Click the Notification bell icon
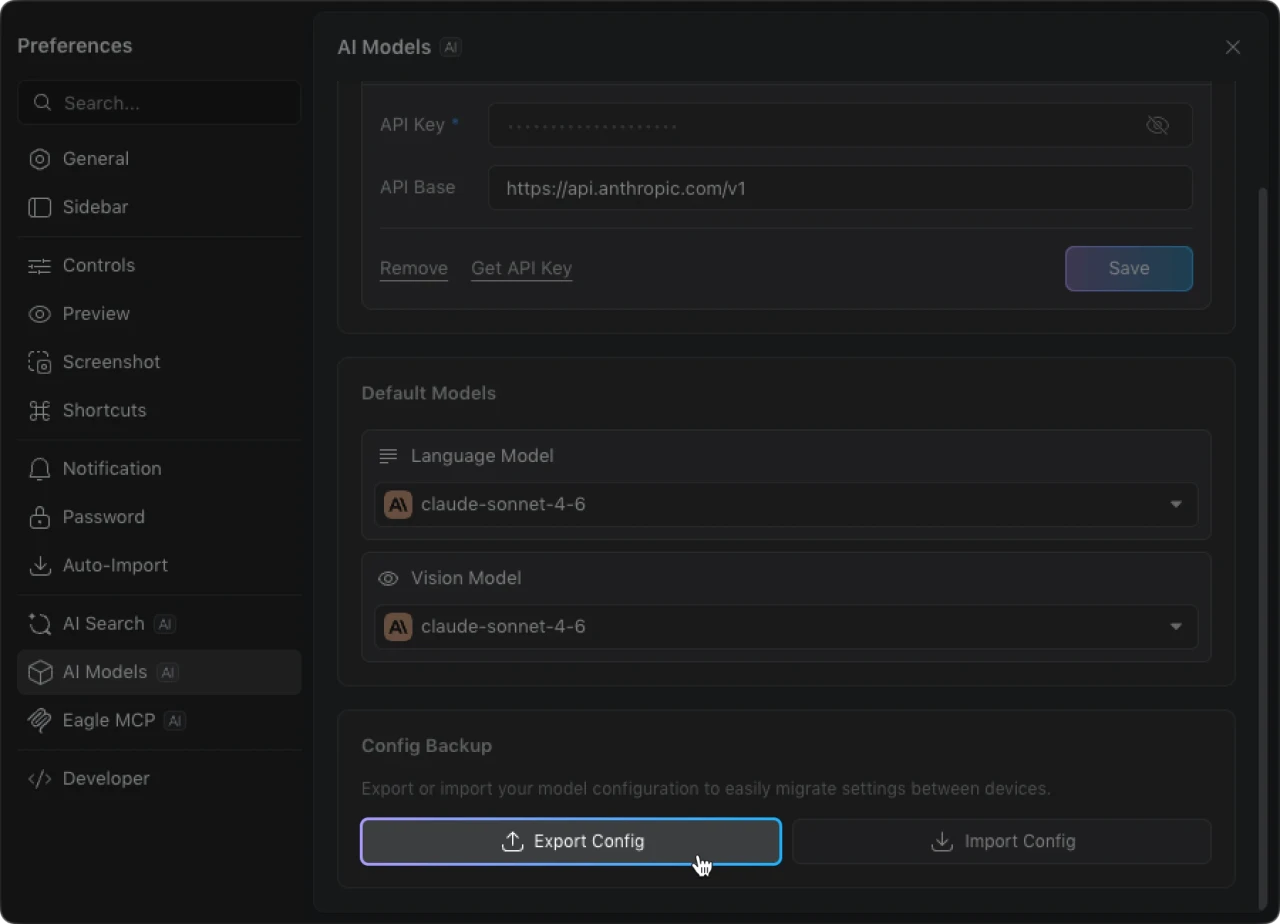Viewport: 1280px width, 924px height. pos(40,469)
